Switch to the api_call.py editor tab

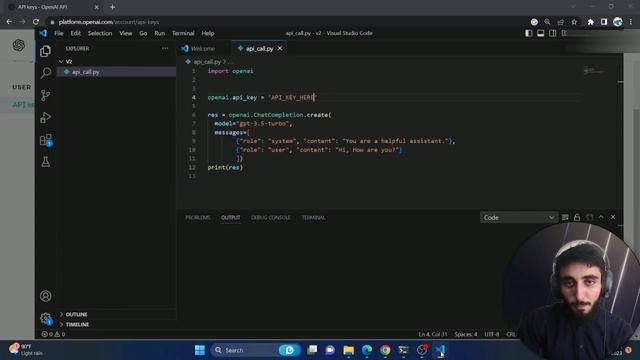[x=259, y=48]
